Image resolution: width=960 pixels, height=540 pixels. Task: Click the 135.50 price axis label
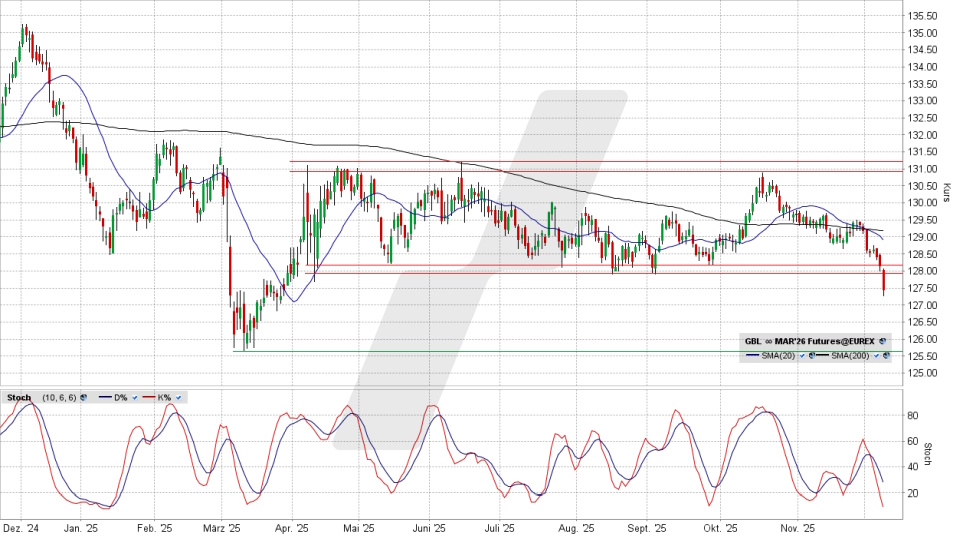click(x=923, y=16)
